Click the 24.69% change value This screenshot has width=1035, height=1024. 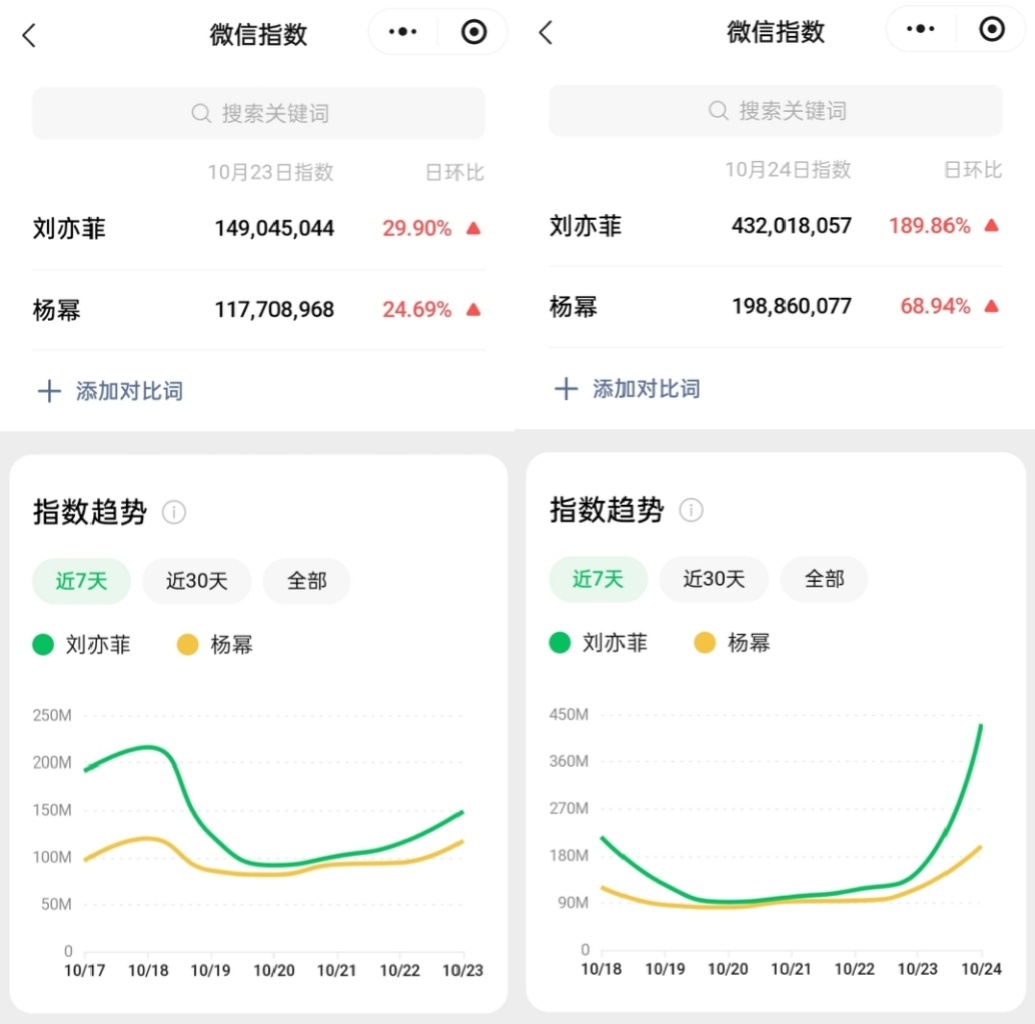tap(417, 310)
